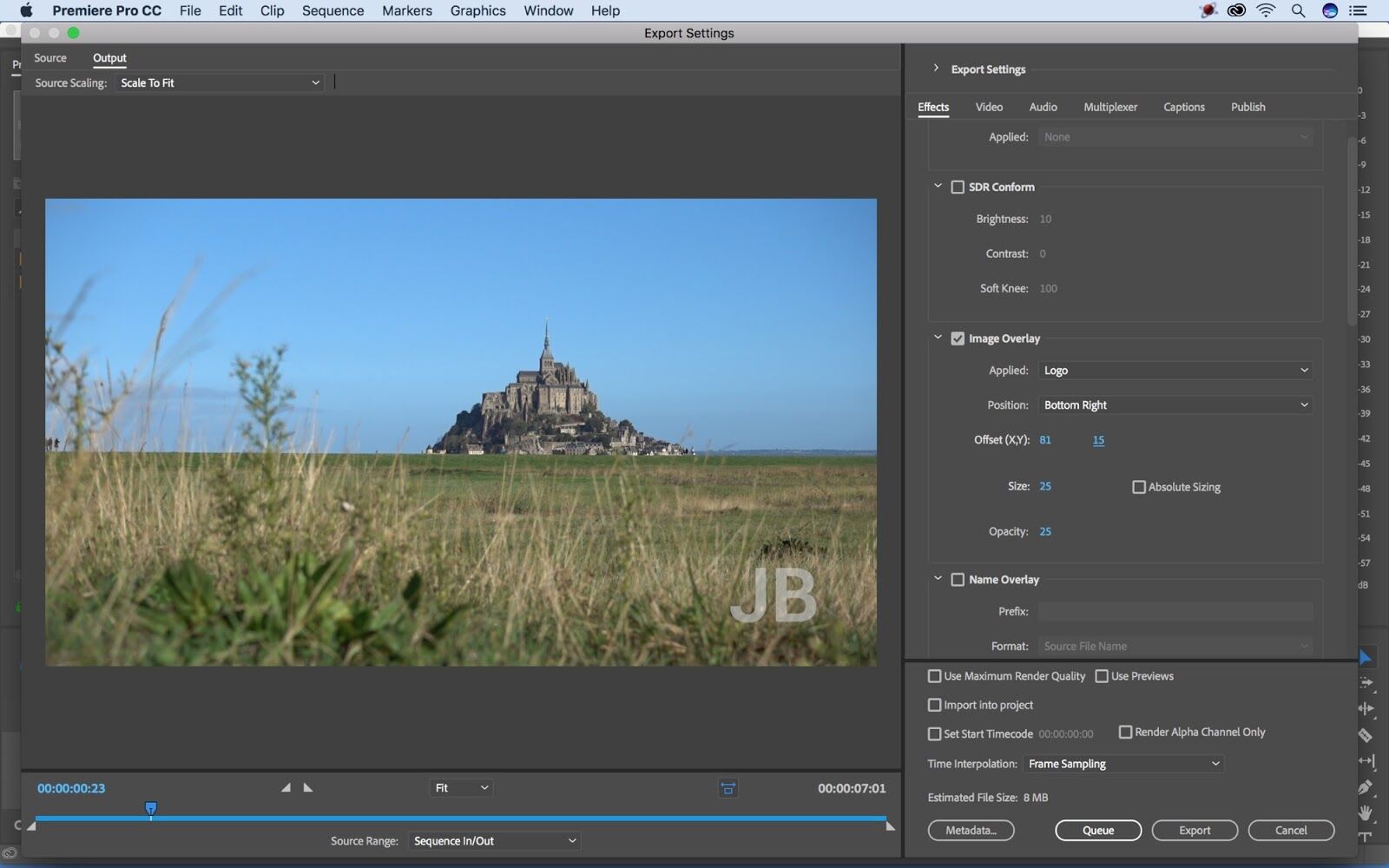Select the Selection tool arrow in Premiere toolbar

click(x=1366, y=657)
